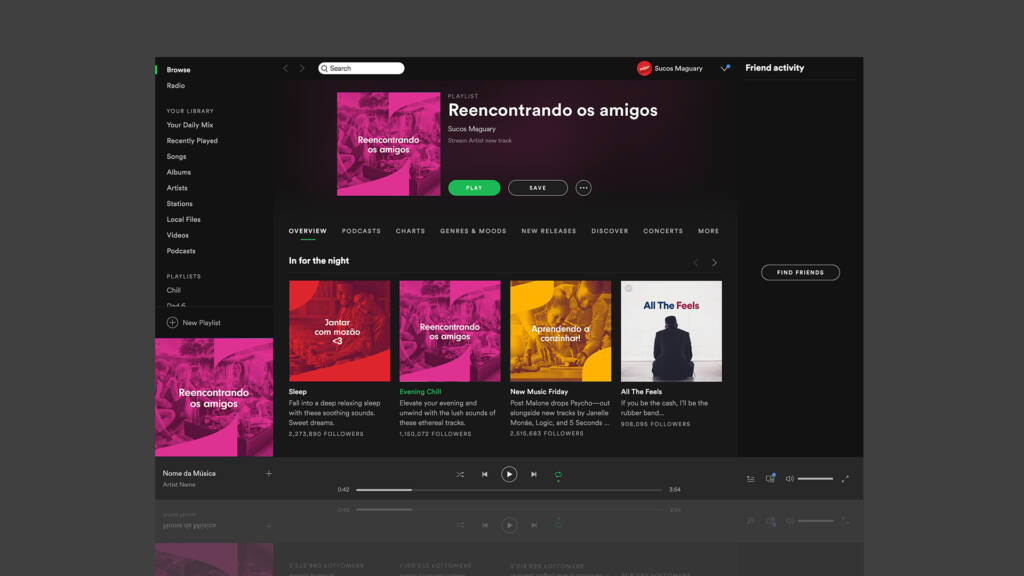Add current song to library with plus

pos(268,473)
